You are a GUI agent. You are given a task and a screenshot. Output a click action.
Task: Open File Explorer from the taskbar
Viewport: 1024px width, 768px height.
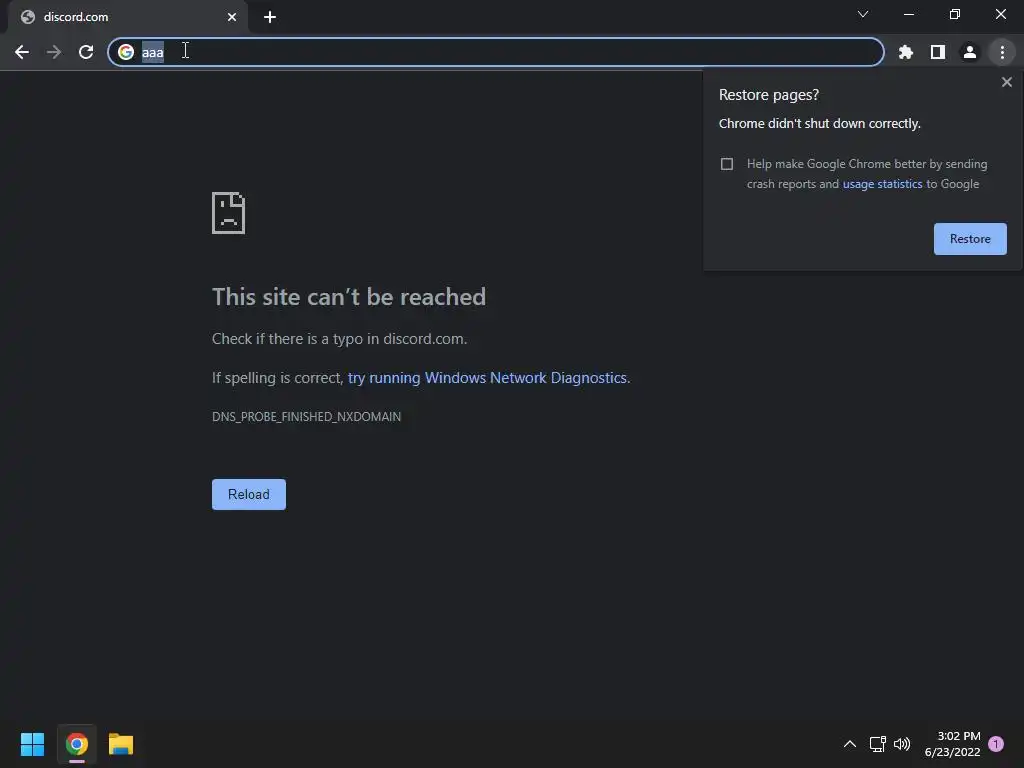tap(121, 744)
